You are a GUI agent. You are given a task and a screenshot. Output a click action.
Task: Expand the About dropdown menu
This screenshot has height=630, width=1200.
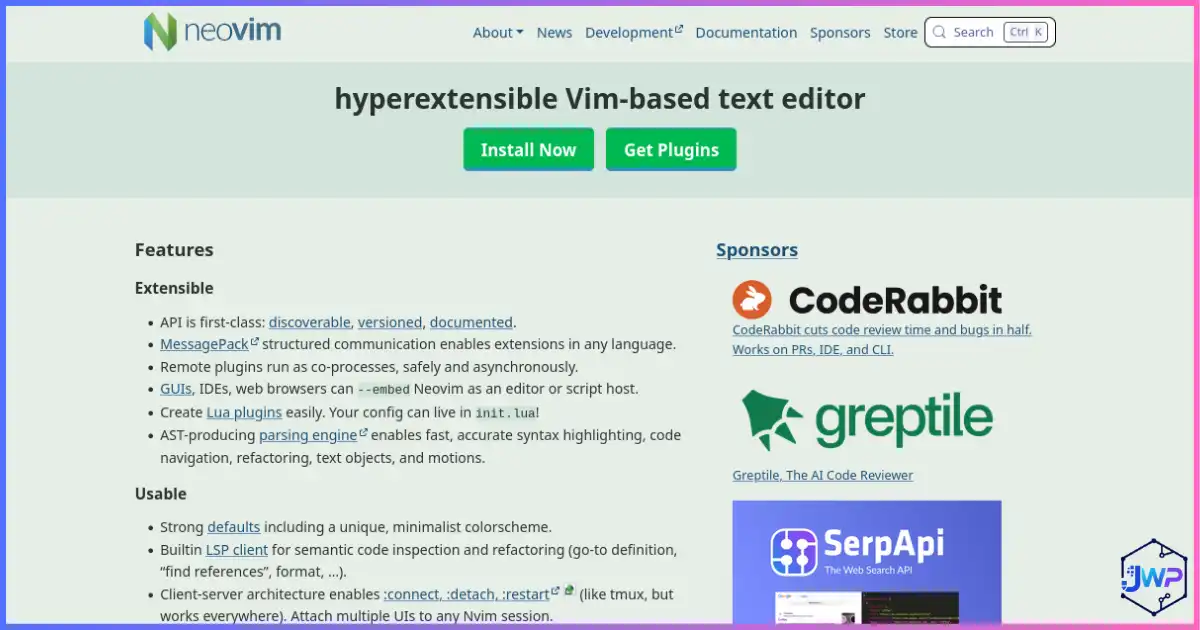498,32
